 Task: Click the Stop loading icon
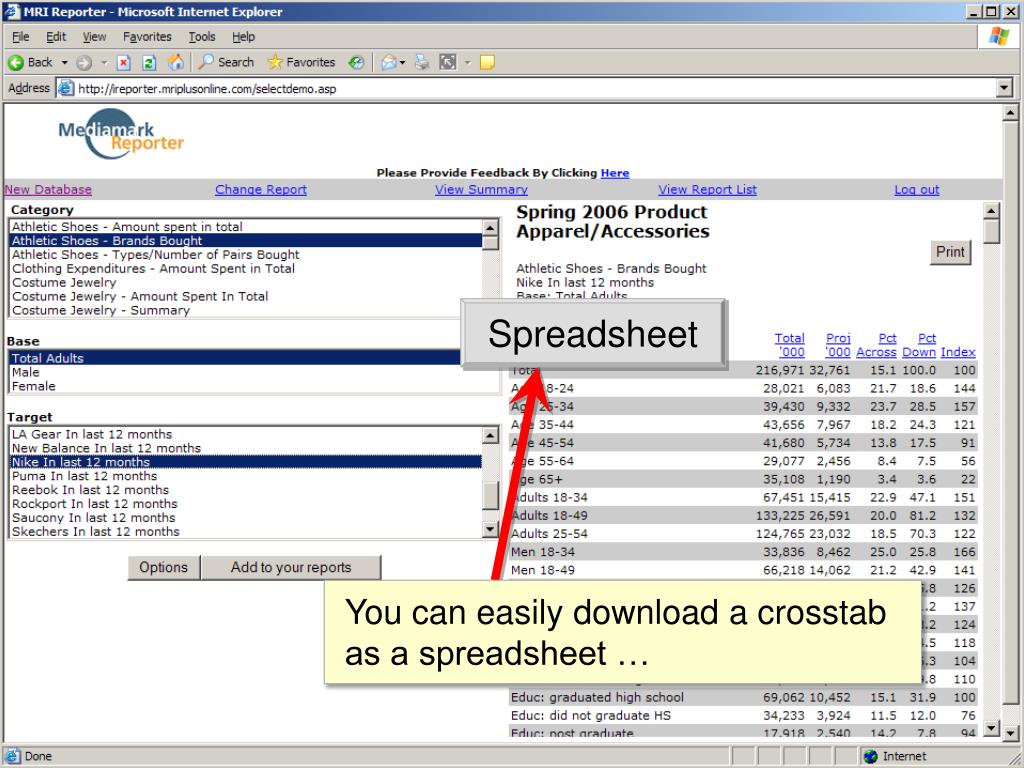(123, 63)
